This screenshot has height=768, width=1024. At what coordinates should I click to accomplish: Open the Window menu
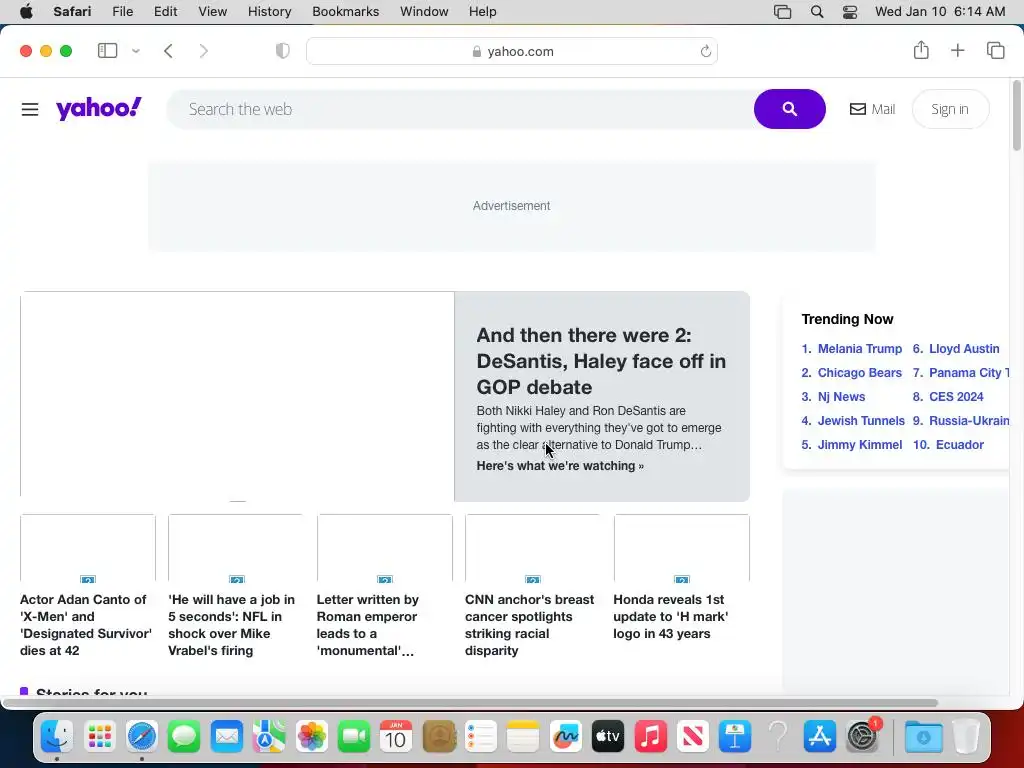(x=424, y=11)
